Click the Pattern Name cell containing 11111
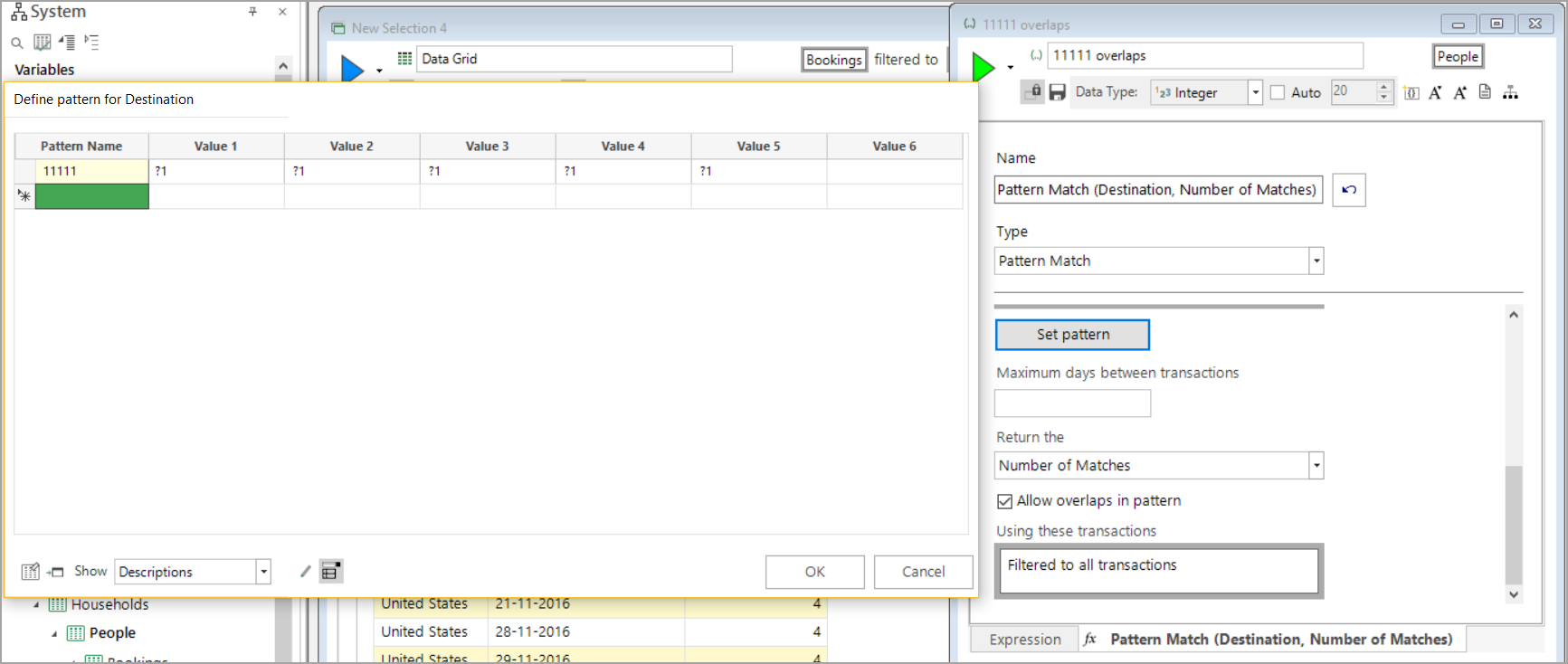 (x=91, y=171)
